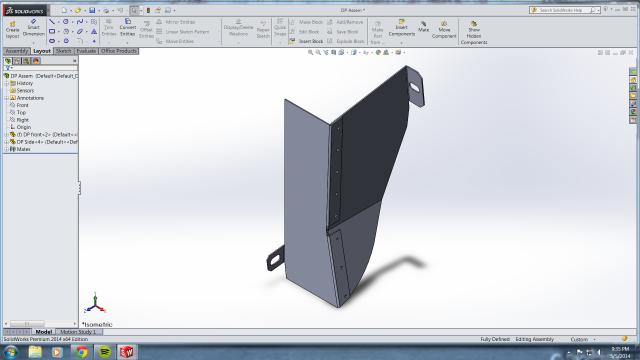Select the Line sketch tool

52,22
